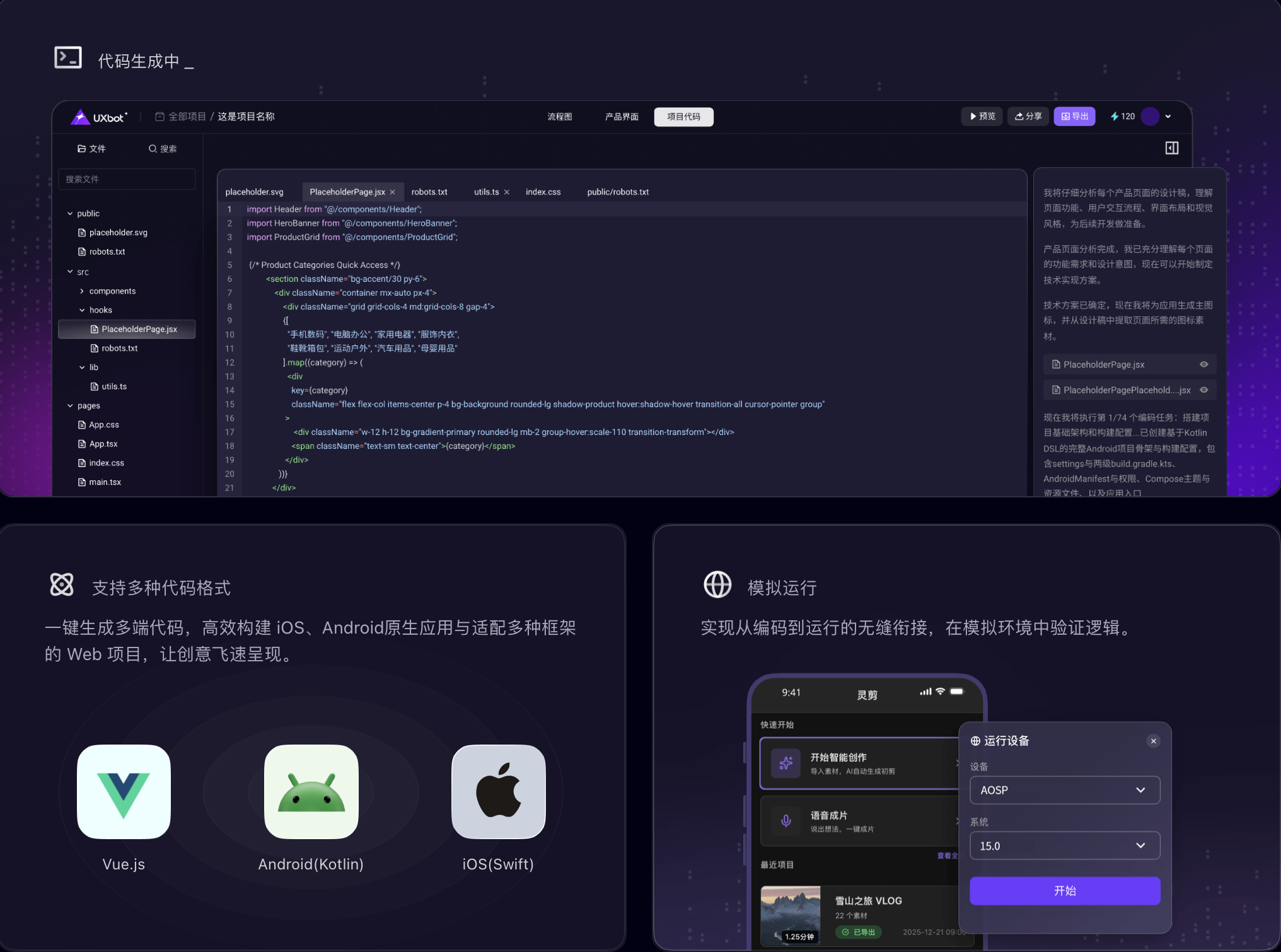
Task: Toggle the side panel layout icon
Action: [x=1171, y=148]
